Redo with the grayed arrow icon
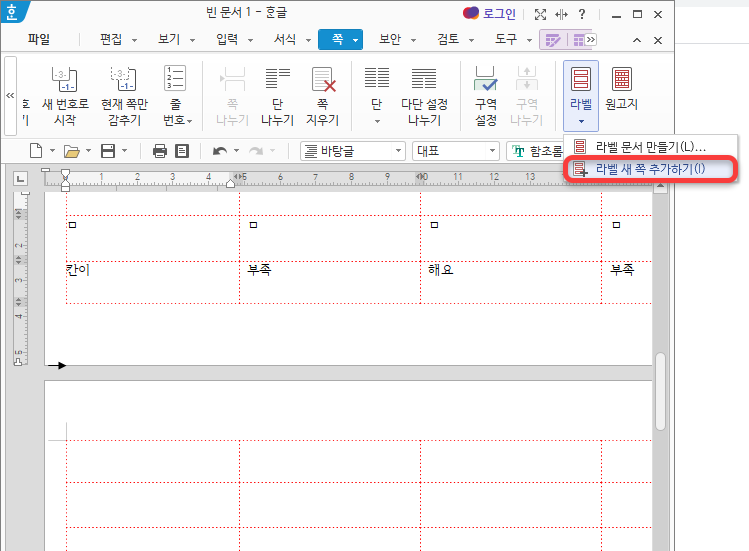Image resolution: width=749 pixels, height=551 pixels. click(256, 151)
